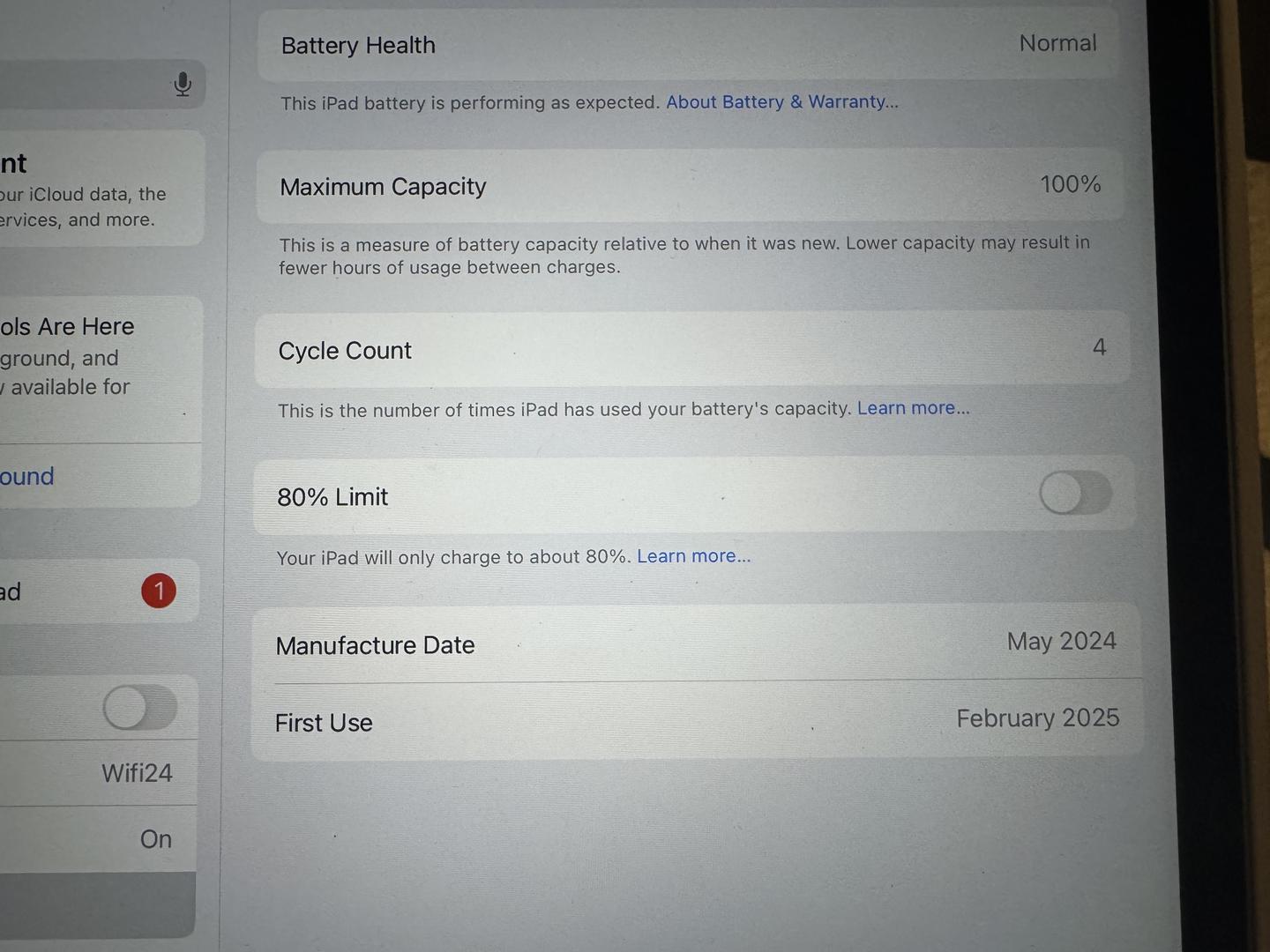1270x952 pixels.
Task: Toggle the sidebar switch above Wifi24
Action: coord(140,707)
